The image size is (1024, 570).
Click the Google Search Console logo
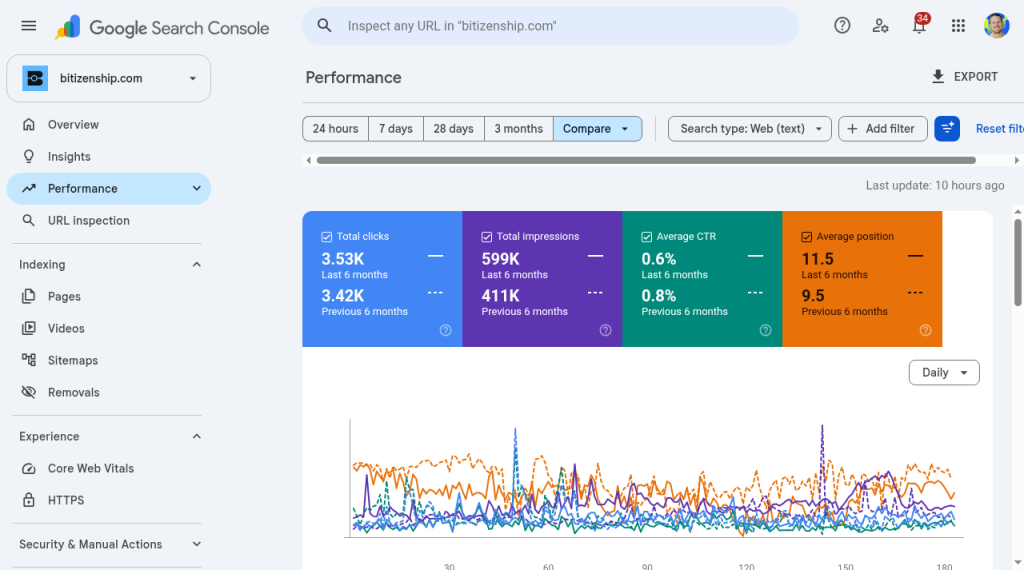[x=162, y=27]
